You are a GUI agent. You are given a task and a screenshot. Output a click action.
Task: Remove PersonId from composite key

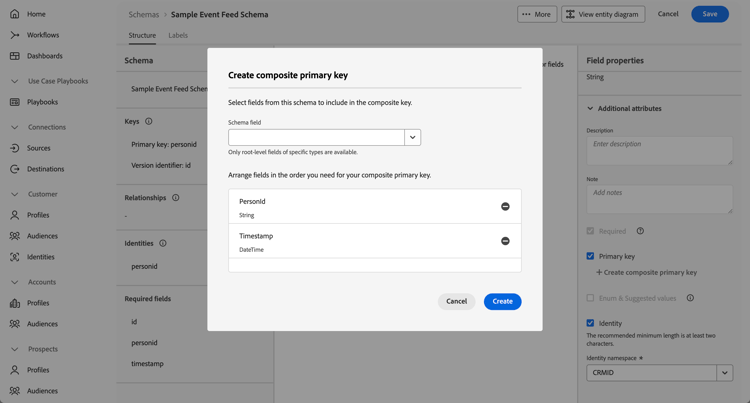tap(505, 207)
